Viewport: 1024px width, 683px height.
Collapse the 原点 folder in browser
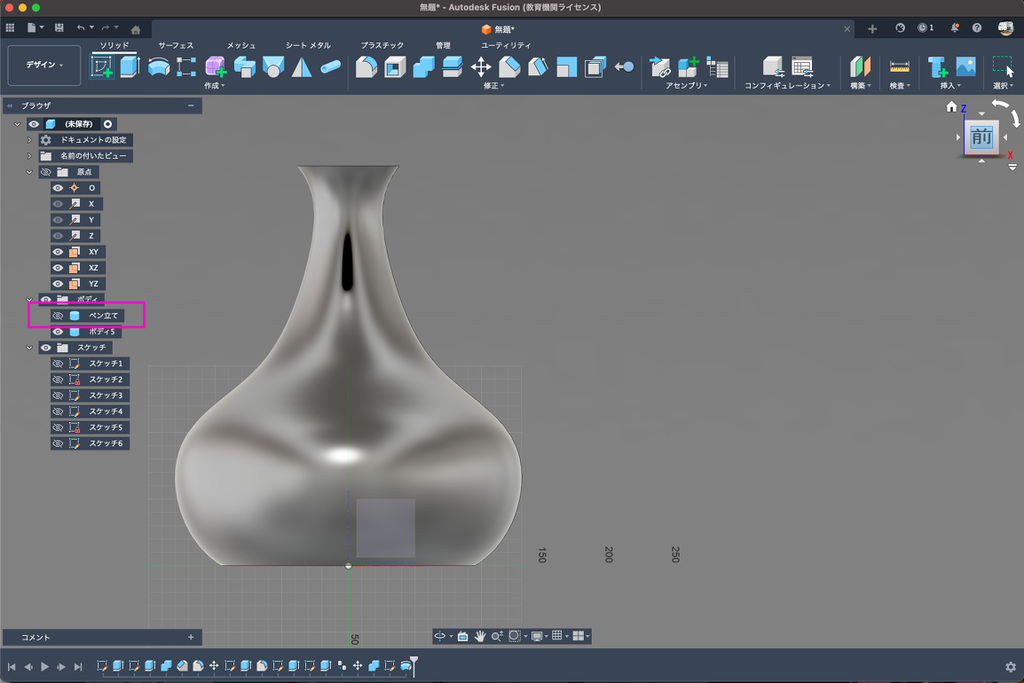pyautogui.click(x=30, y=172)
